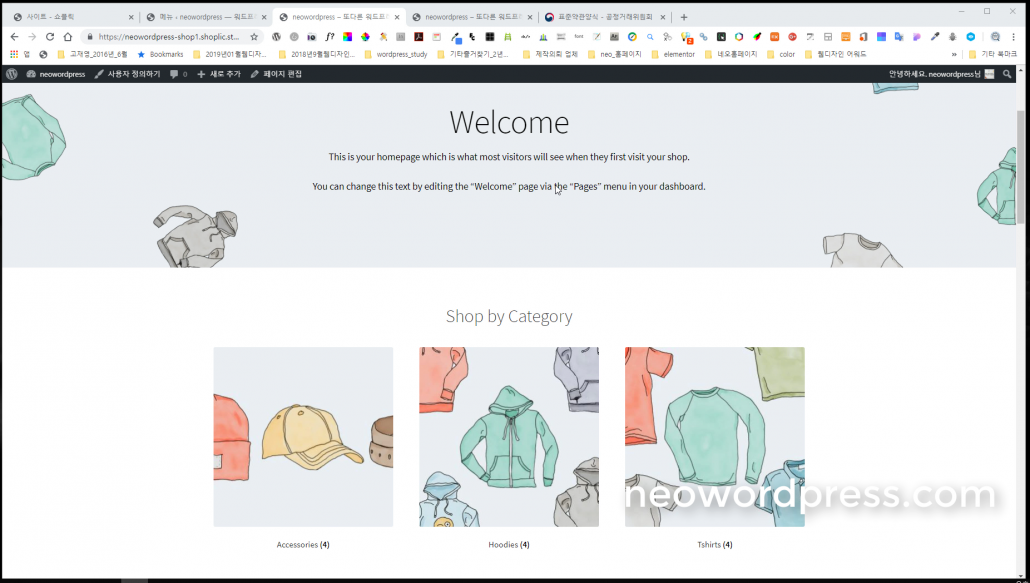
Task: Click the Apps grid shortcut in bookmarks bar
Action: pos(14,54)
